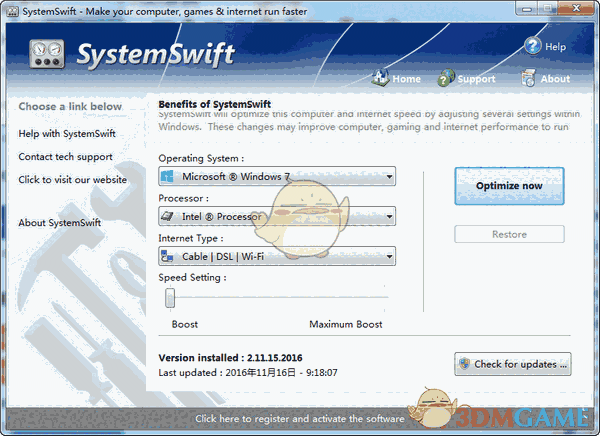This screenshot has width=600, height=436.
Task: Click the processor chip icon
Action: coord(167,216)
